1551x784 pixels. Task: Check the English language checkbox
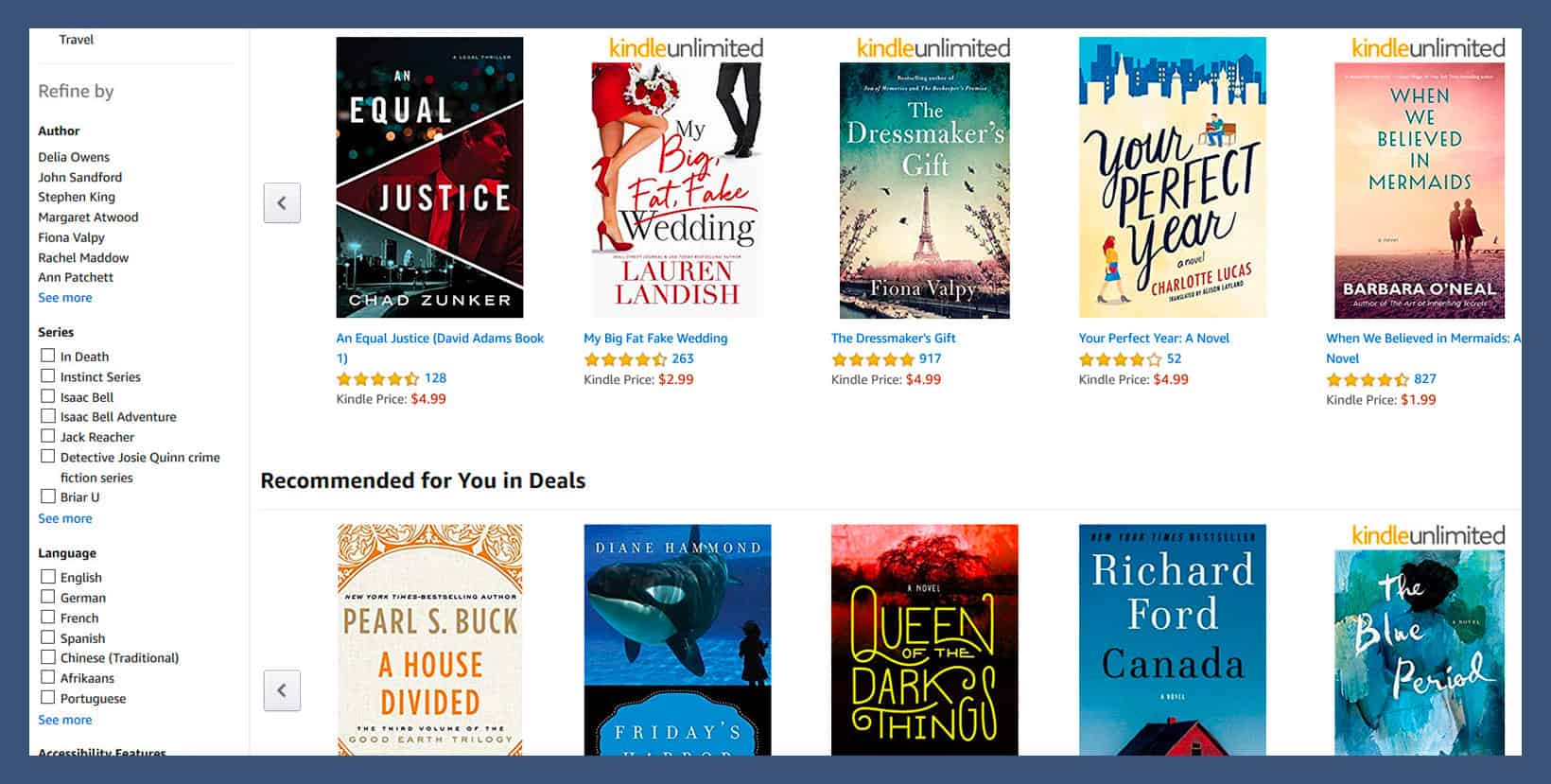[x=47, y=576]
